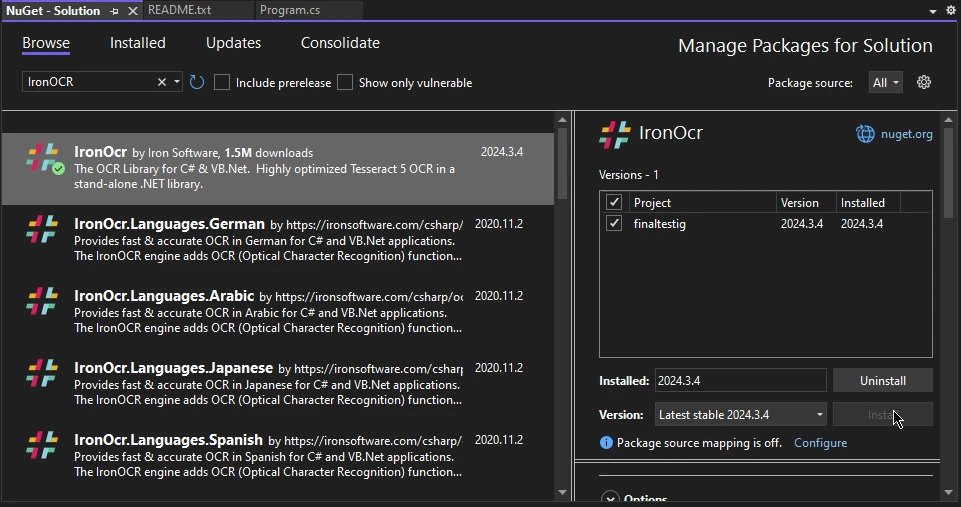Open package source settings gear
This screenshot has height=507, width=961.
[924, 82]
